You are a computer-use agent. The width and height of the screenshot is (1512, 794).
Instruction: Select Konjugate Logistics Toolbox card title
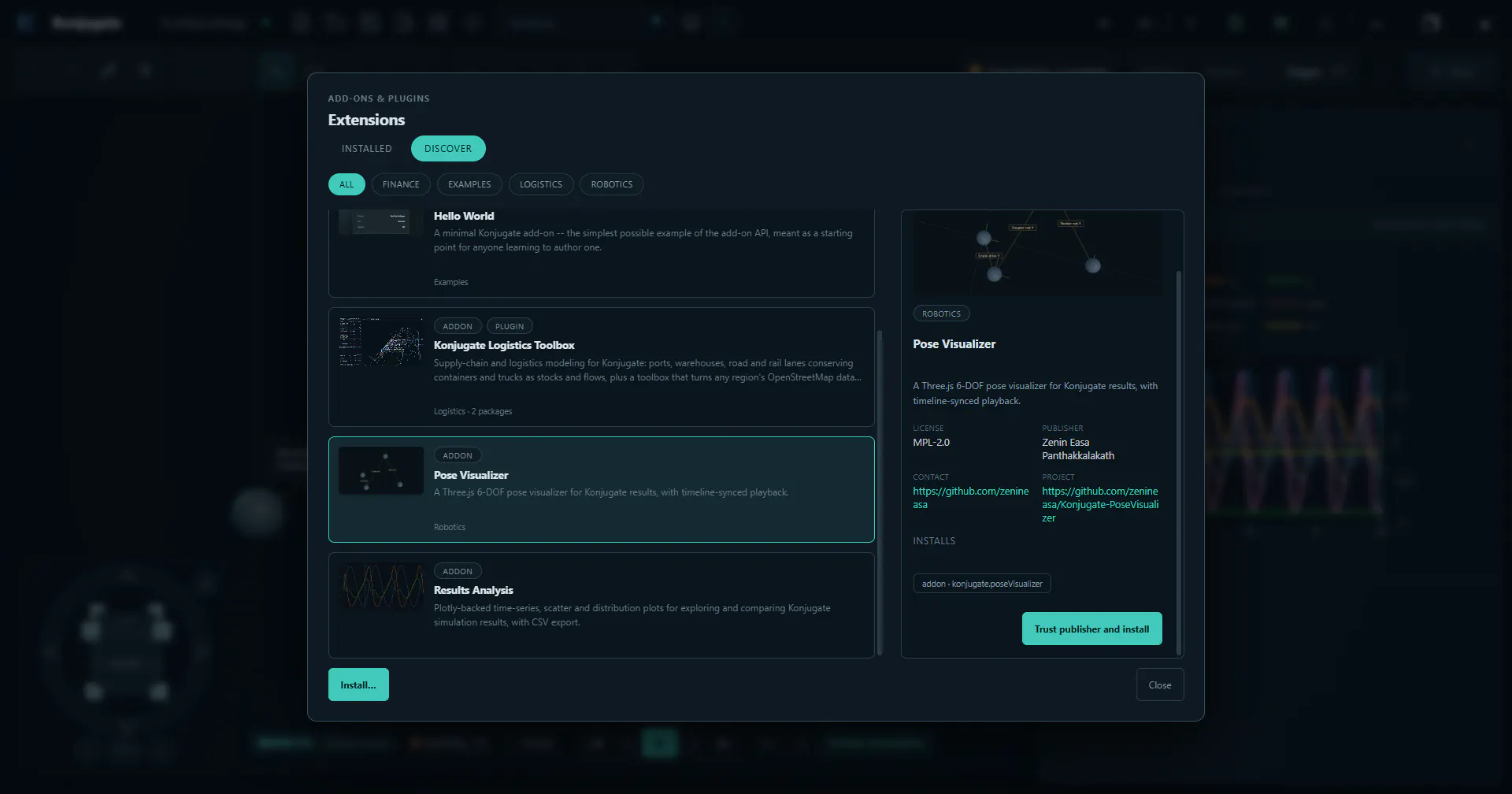504,345
